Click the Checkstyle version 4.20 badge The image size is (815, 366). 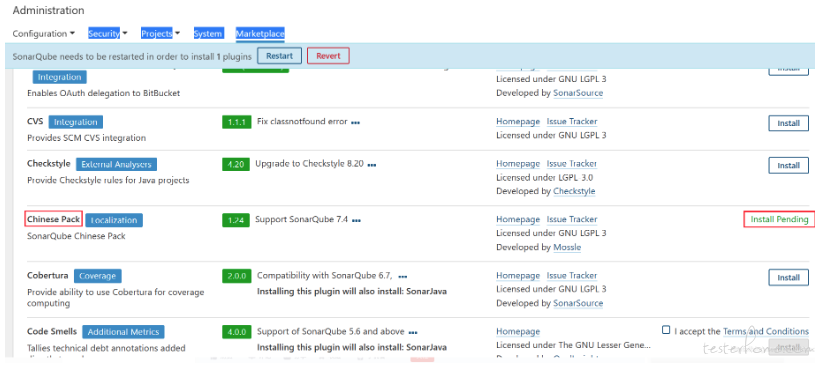(x=236, y=164)
